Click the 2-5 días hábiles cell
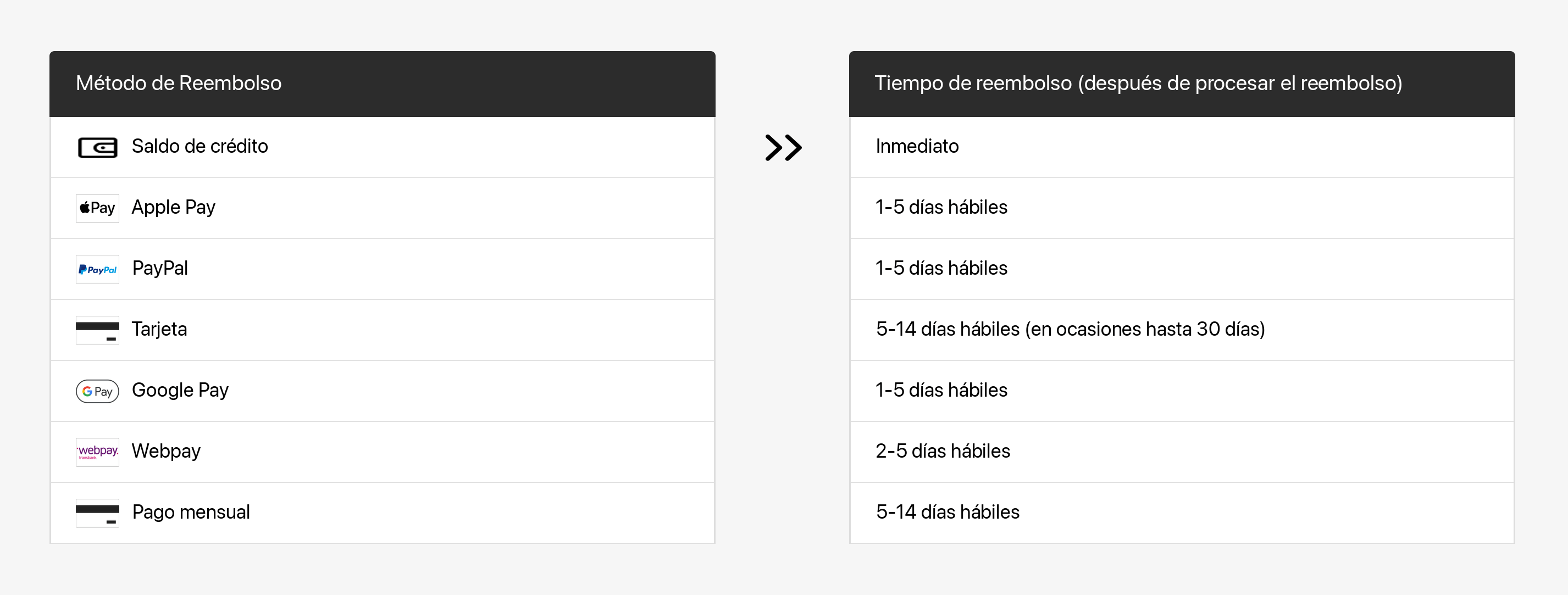 pos(1182,452)
